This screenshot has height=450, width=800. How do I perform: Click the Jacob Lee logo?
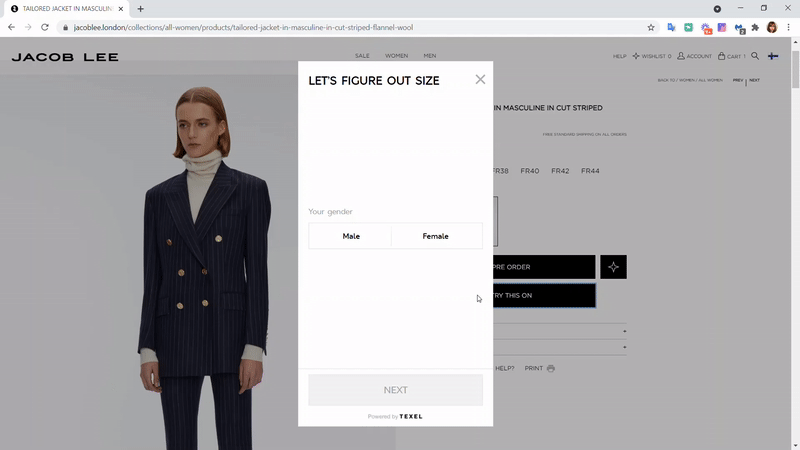[x=65, y=57]
